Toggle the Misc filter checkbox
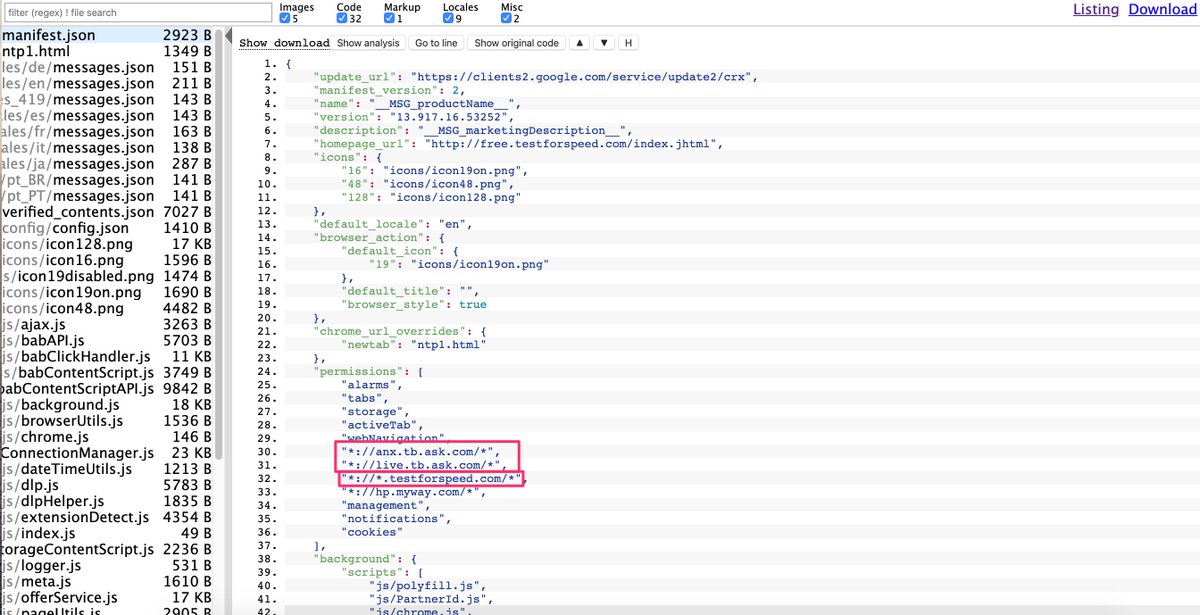1200x615 pixels. point(506,19)
